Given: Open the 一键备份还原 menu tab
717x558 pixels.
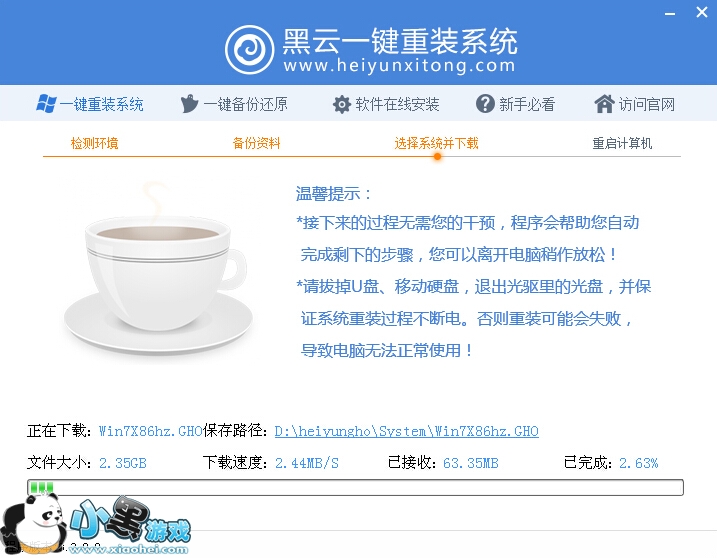Looking at the screenshot, I should click(x=234, y=104).
